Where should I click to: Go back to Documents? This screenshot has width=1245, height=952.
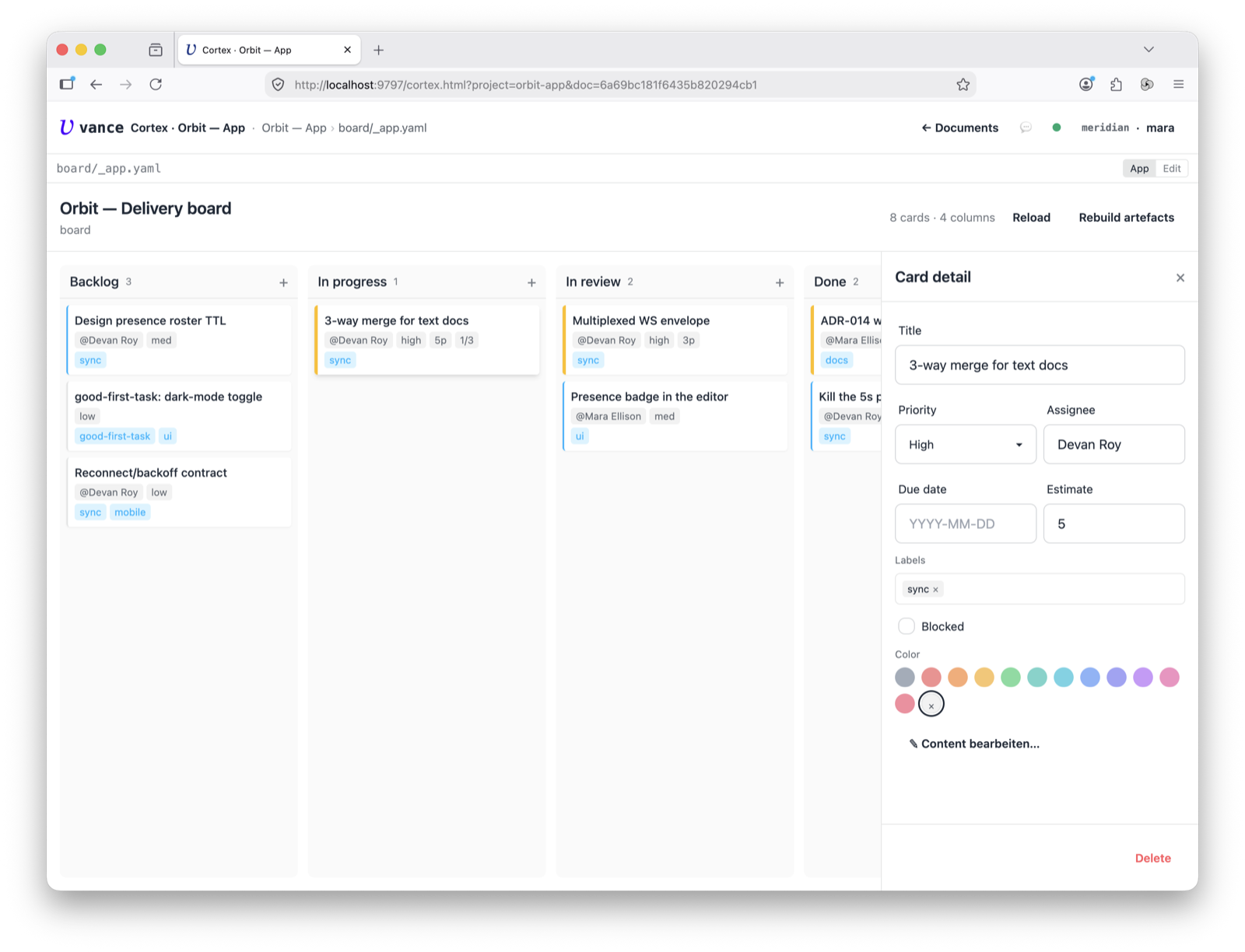960,128
